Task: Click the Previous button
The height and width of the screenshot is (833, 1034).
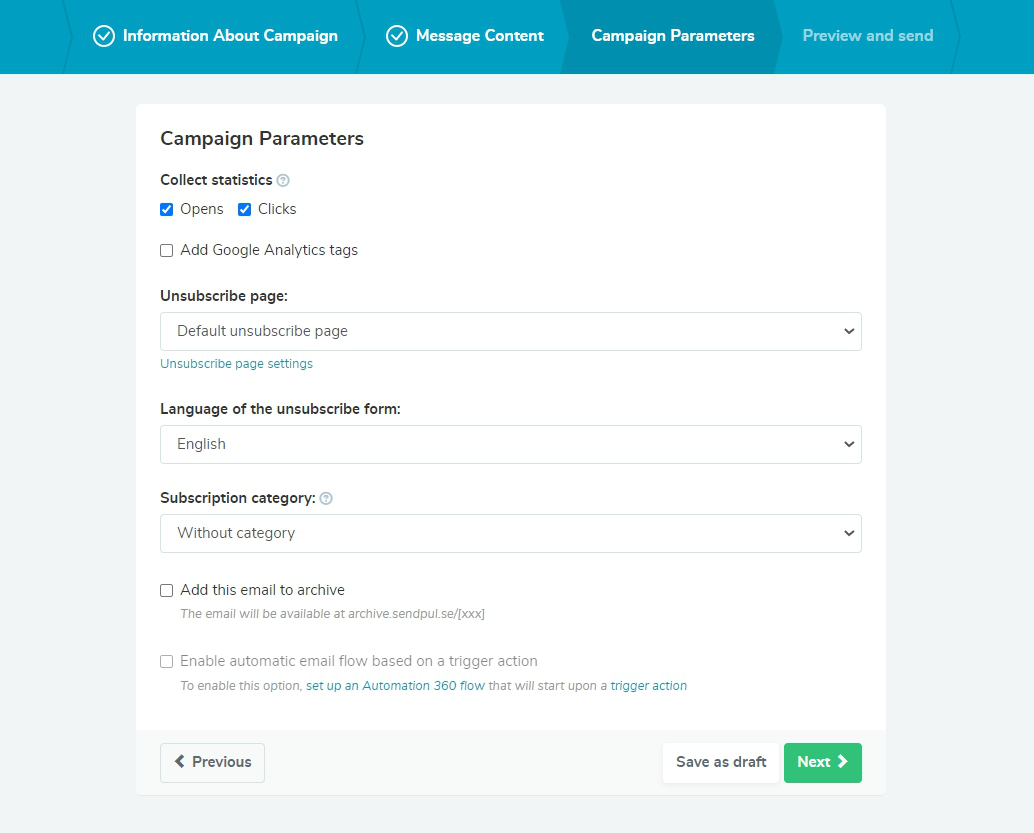Action: click(212, 762)
